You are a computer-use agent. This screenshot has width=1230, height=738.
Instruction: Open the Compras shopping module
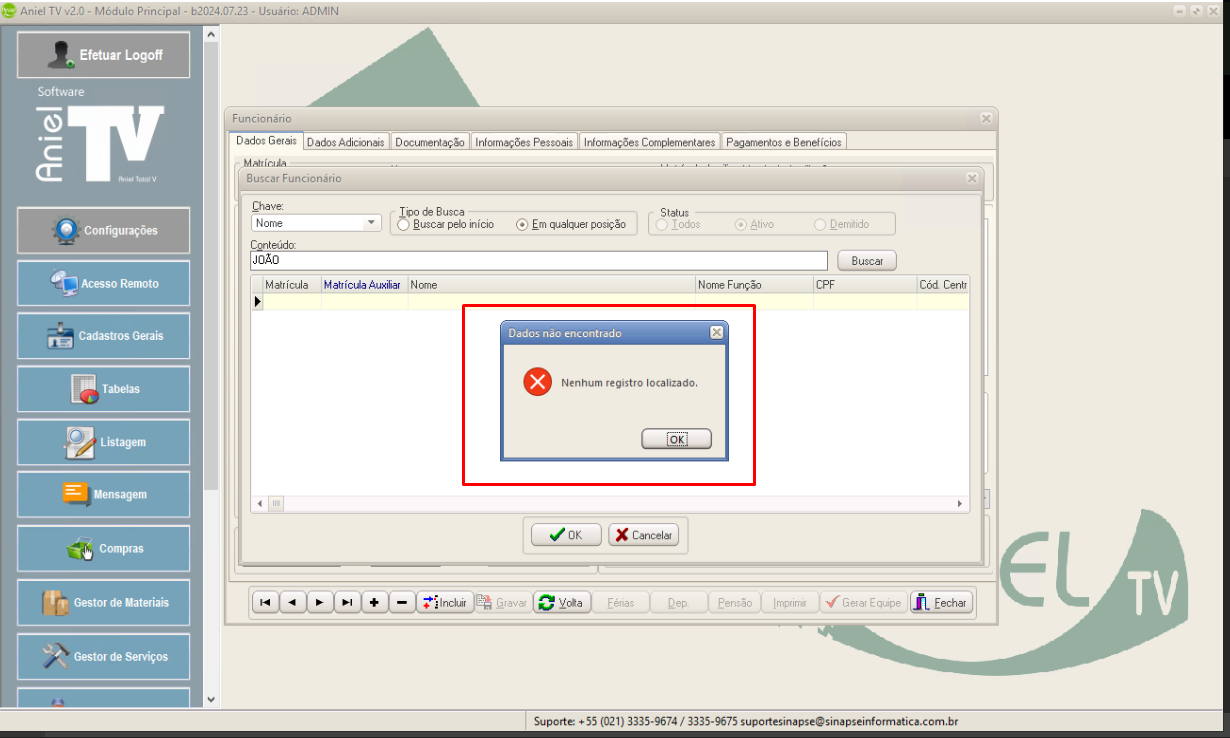pos(103,549)
